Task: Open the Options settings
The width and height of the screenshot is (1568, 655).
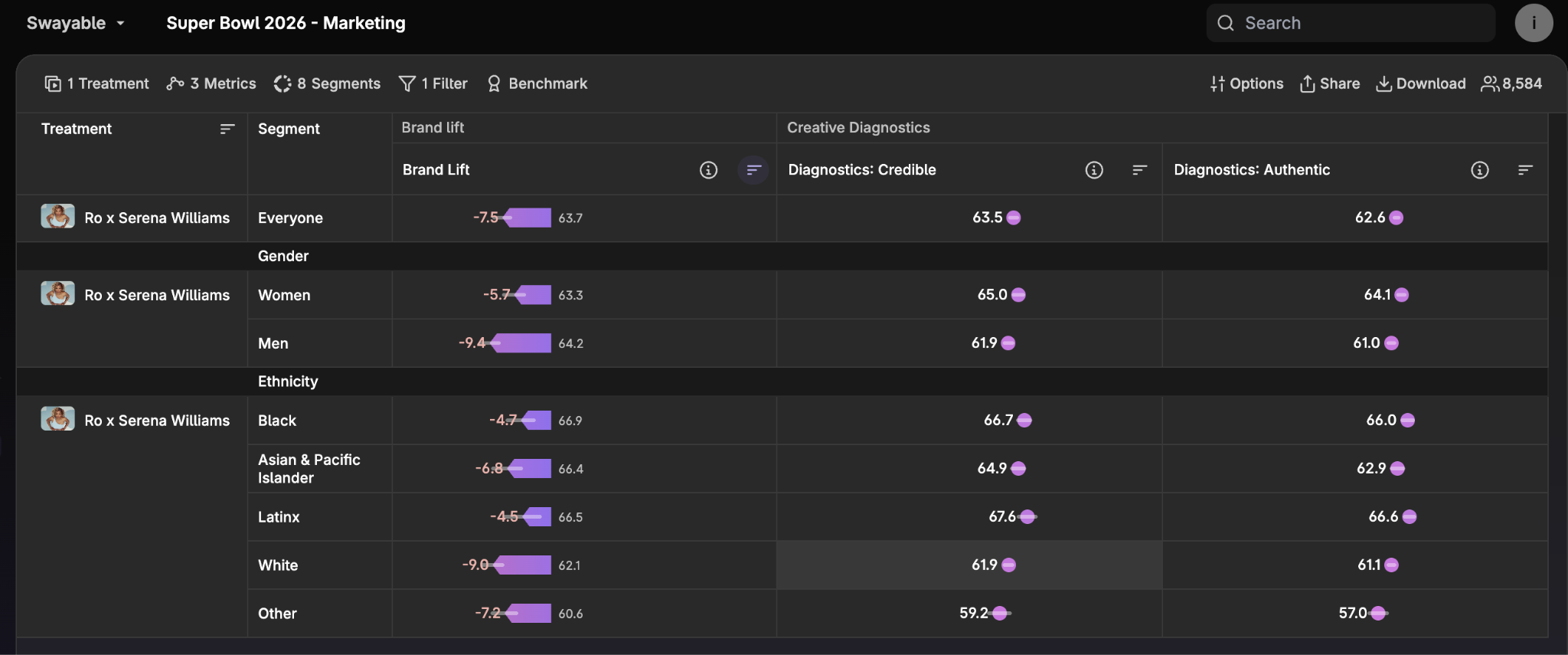Action: (1246, 84)
